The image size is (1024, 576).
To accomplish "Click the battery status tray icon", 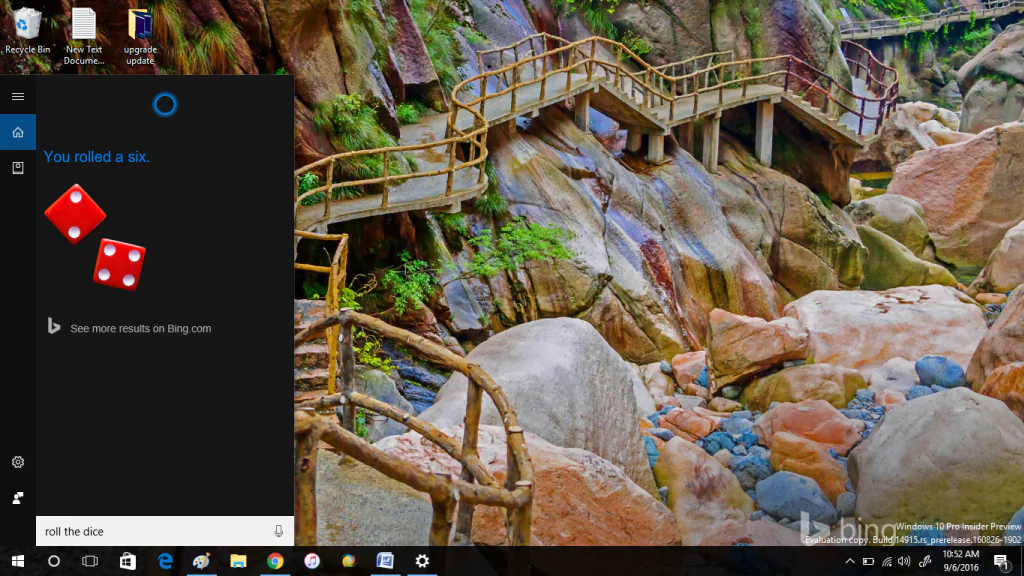I will 868,561.
